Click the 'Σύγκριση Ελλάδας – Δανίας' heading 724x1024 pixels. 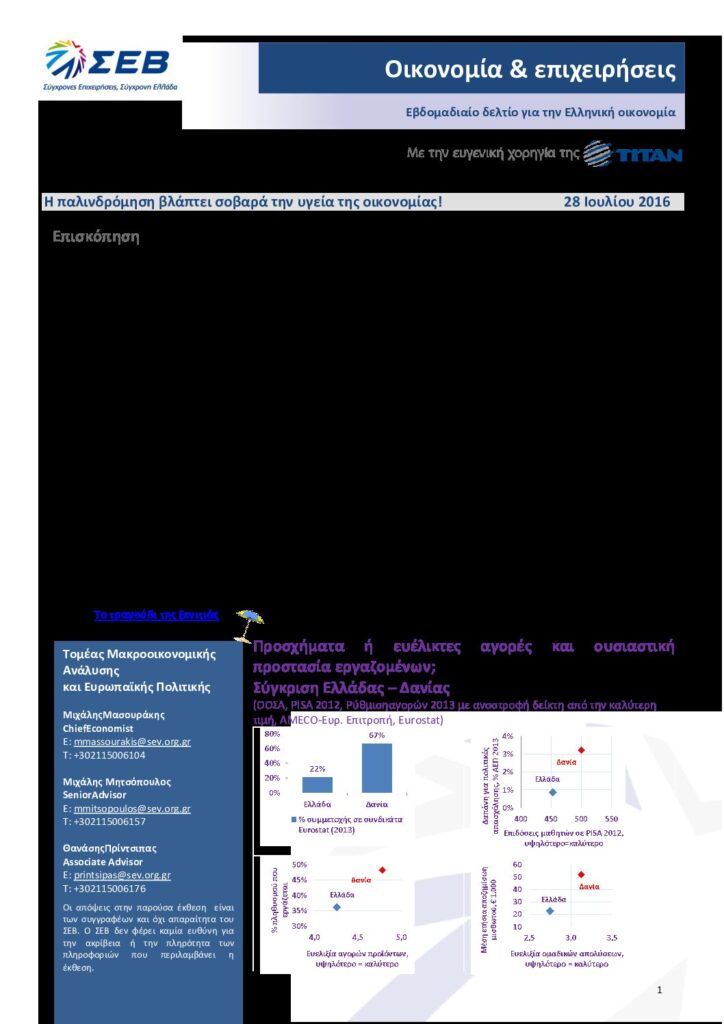(354, 689)
